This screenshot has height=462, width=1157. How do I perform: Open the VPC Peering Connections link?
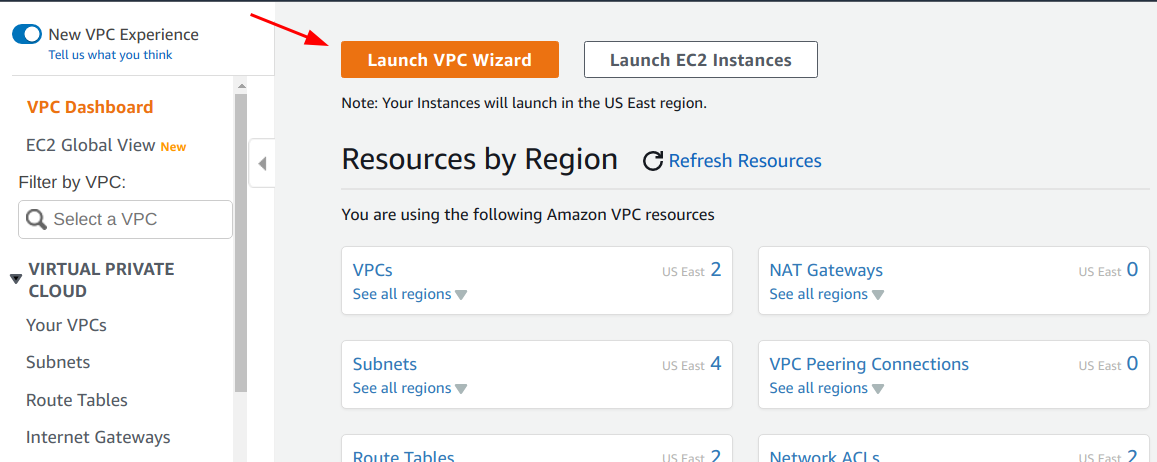(x=869, y=364)
